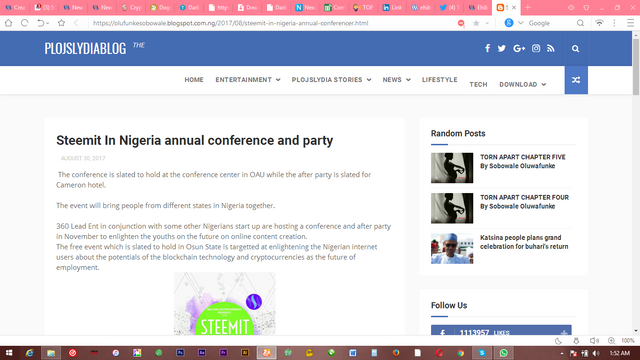Show hidden system tray icons arrow
The width and height of the screenshot is (640, 360).
point(562,353)
